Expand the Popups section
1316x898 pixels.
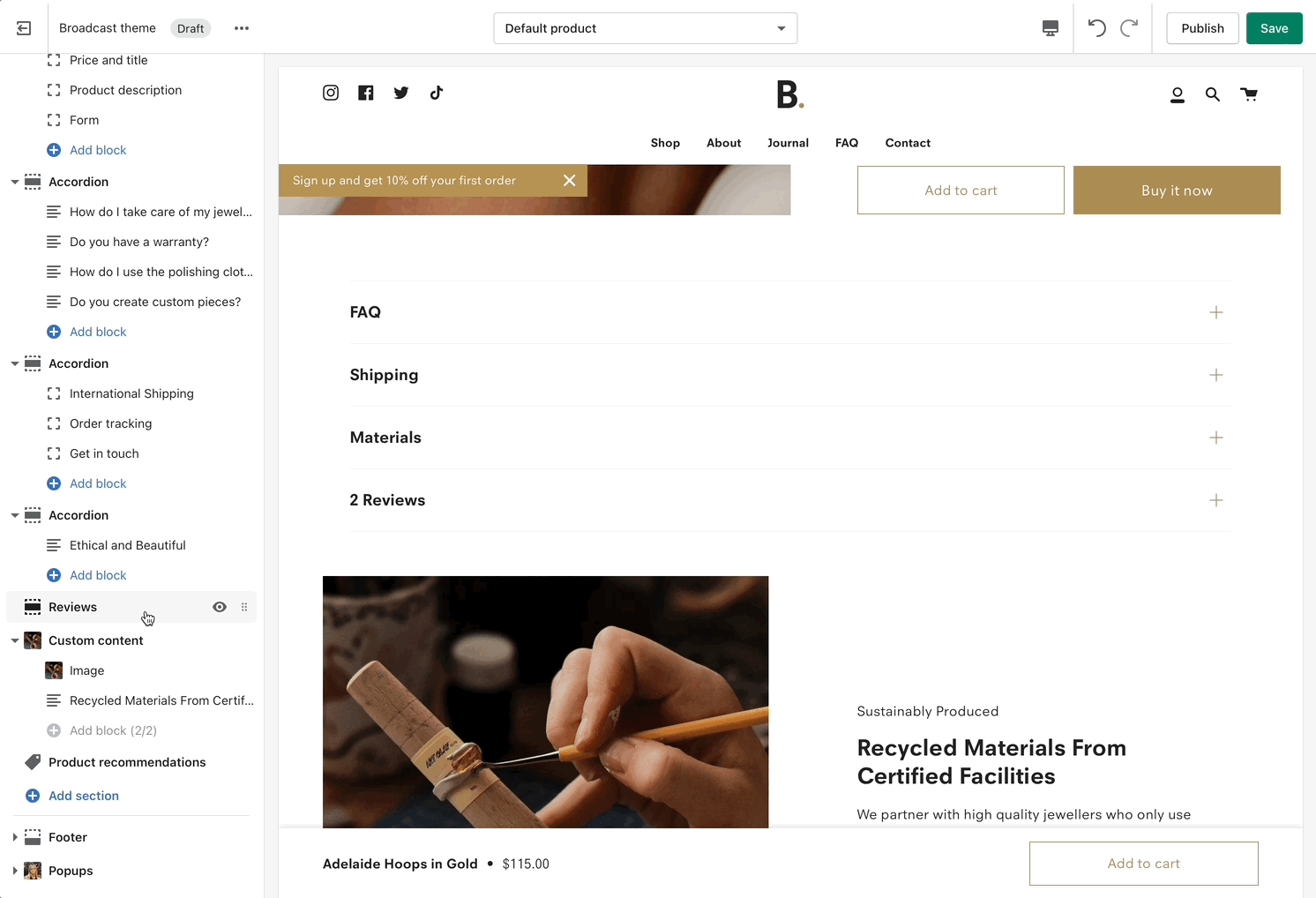pyautogui.click(x=15, y=871)
